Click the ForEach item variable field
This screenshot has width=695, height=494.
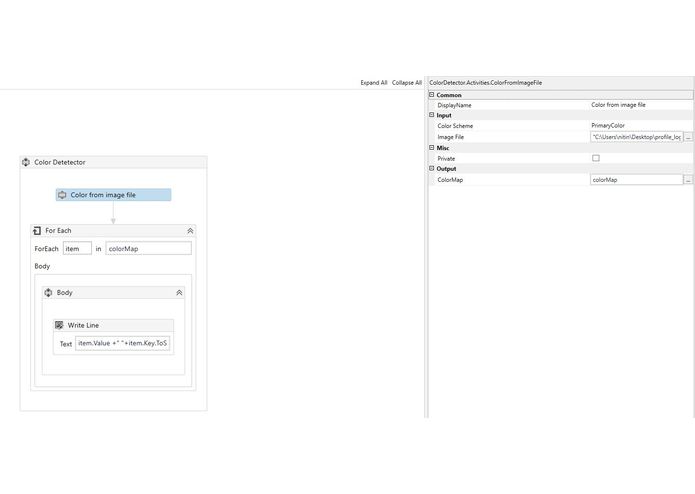coord(77,249)
